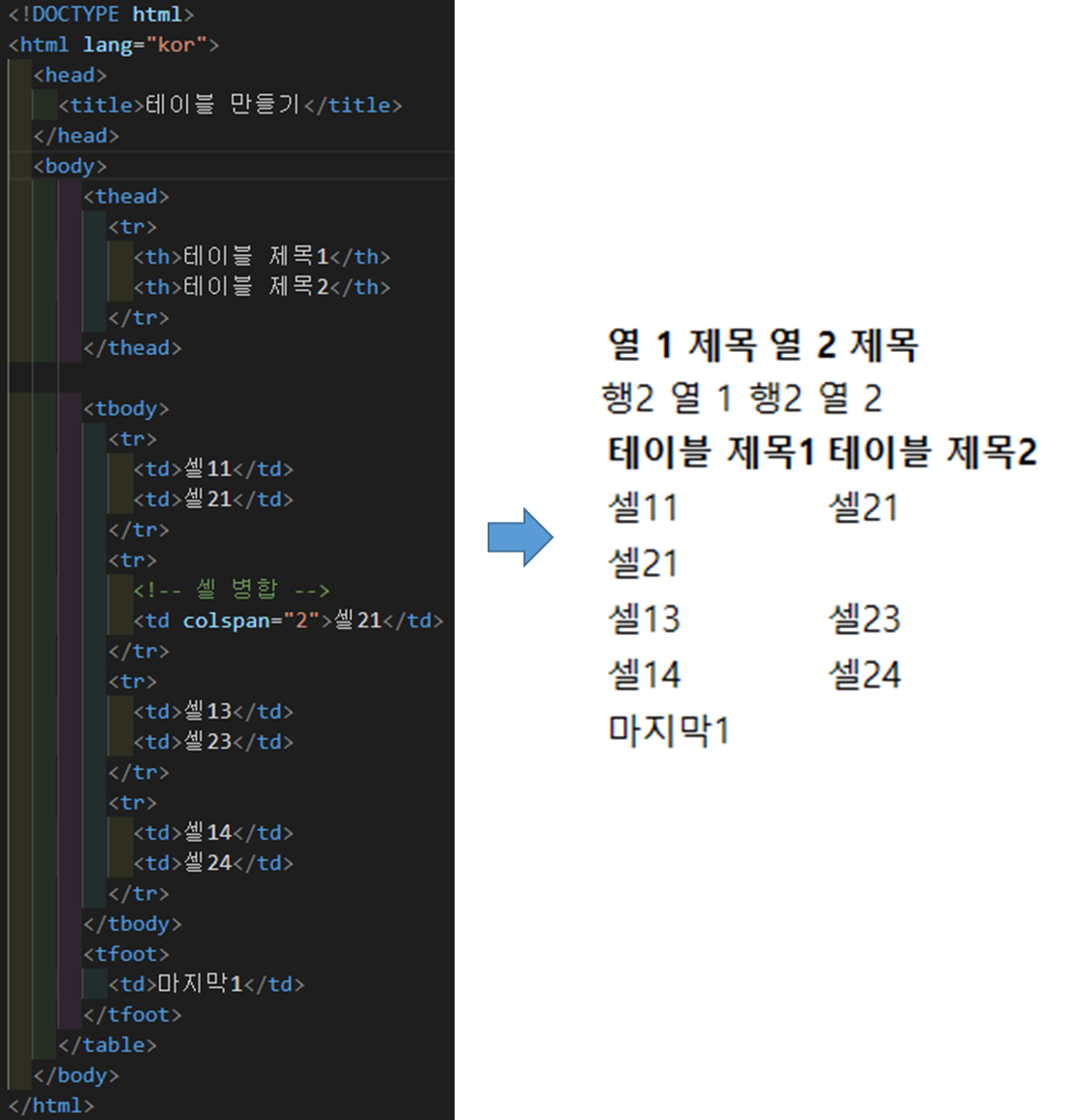This screenshot has height=1120, width=1076.
Task: Select code line <td>셀14</td>
Action: (x=213, y=833)
